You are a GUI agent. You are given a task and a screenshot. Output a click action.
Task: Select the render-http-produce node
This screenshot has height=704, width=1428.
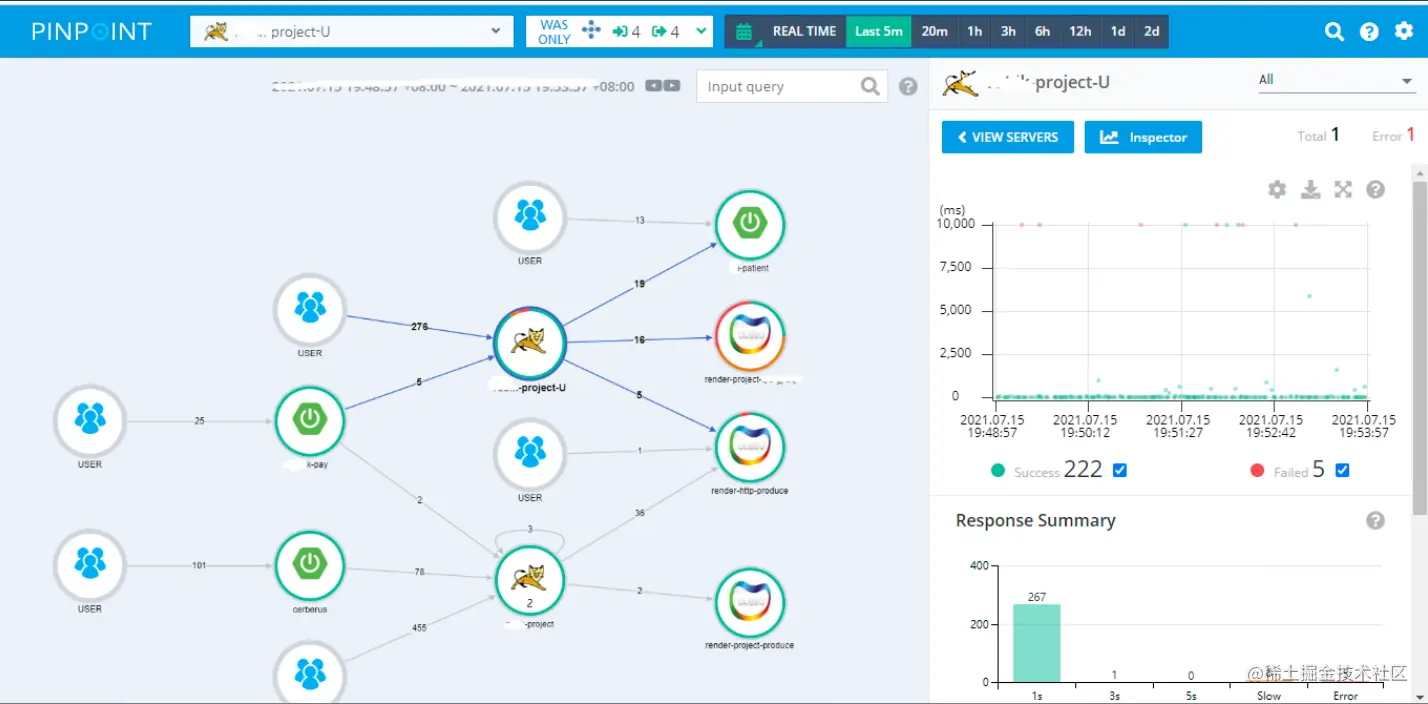tap(750, 447)
